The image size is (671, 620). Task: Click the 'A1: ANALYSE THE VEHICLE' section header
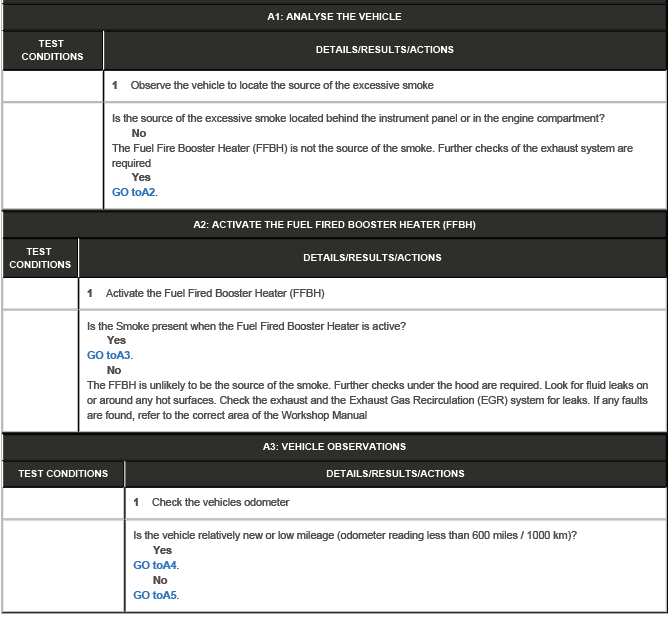coord(334,16)
